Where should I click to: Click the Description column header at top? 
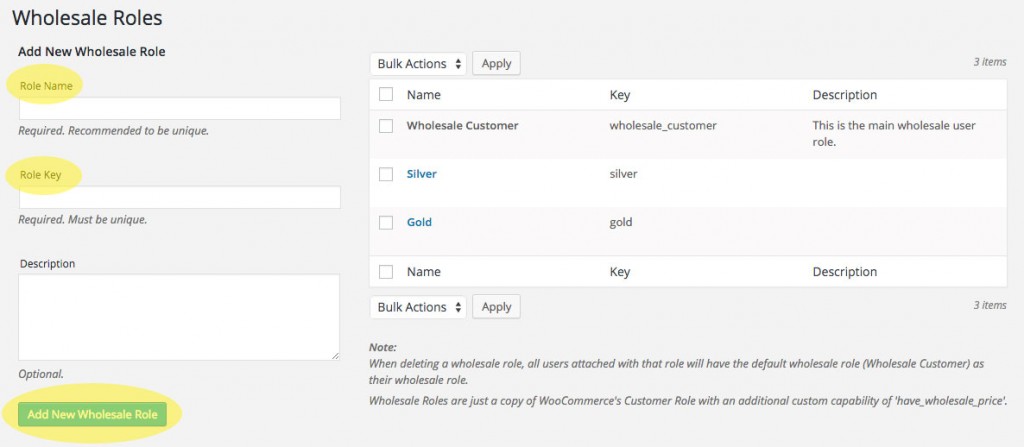(x=844, y=95)
